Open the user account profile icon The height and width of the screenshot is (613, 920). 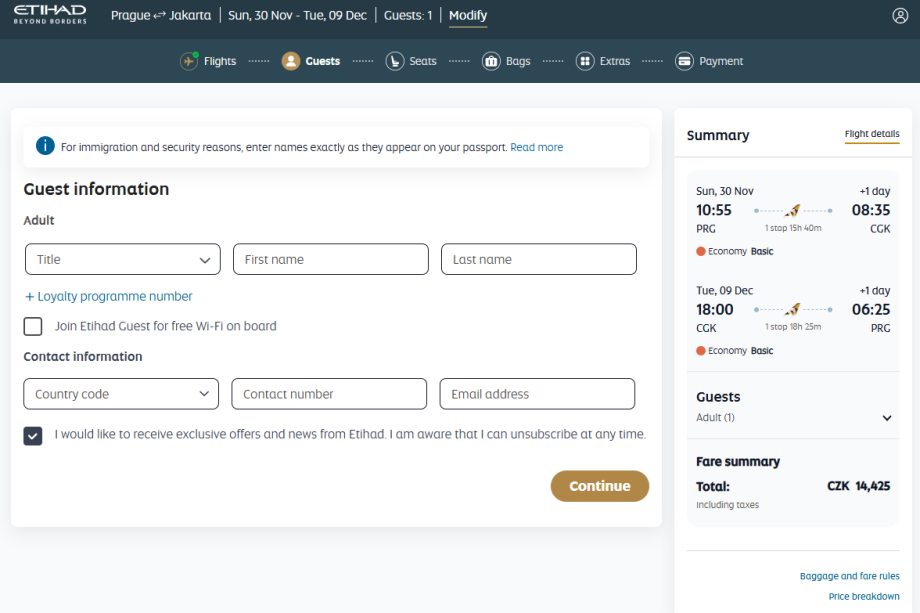(x=900, y=16)
